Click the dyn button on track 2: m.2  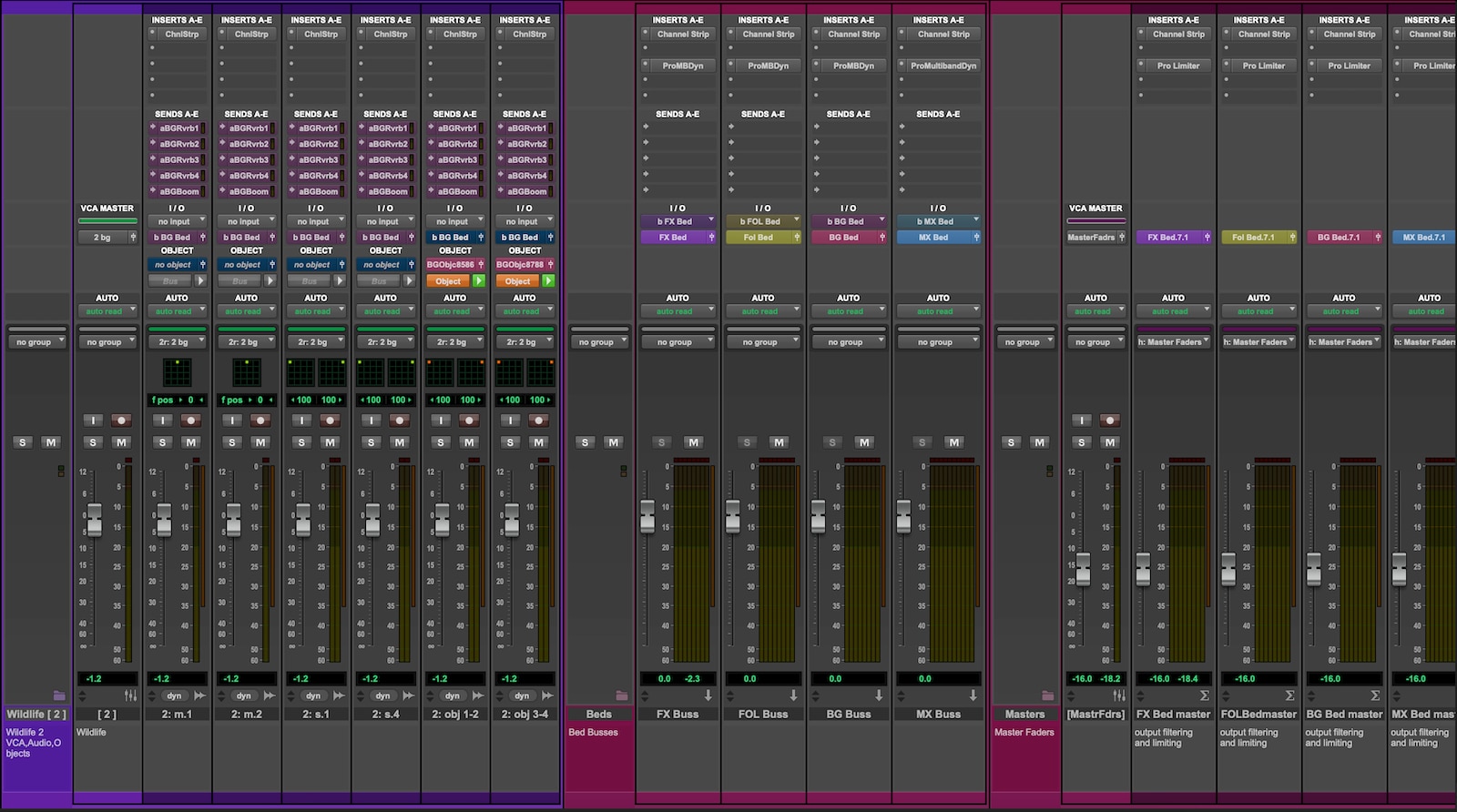click(x=243, y=695)
